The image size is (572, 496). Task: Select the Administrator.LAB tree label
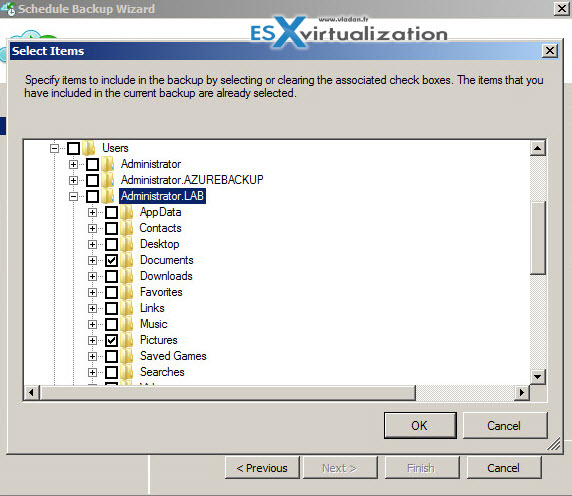pos(162,196)
